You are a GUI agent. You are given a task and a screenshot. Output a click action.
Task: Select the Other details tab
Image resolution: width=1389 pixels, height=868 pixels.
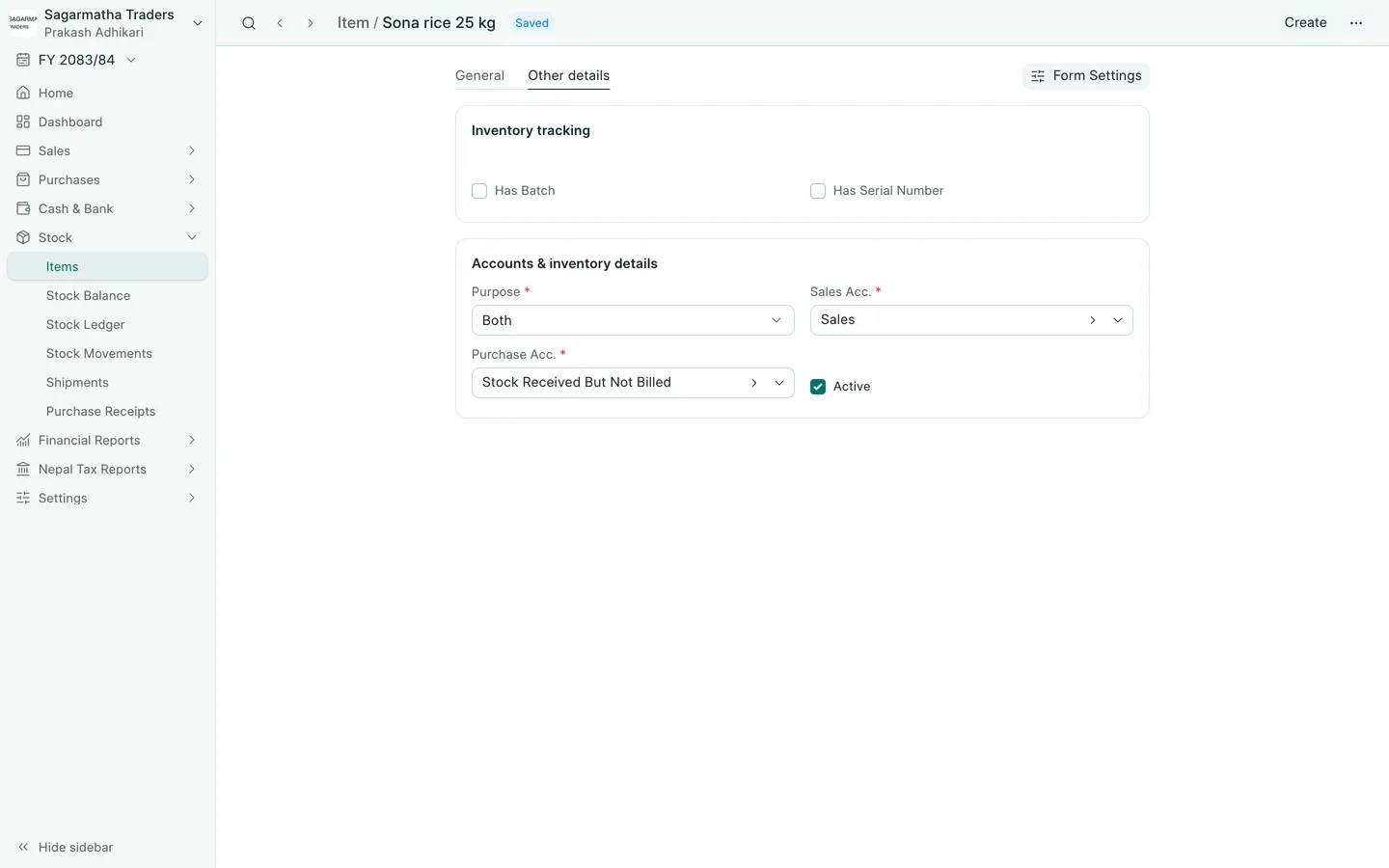pos(568,75)
